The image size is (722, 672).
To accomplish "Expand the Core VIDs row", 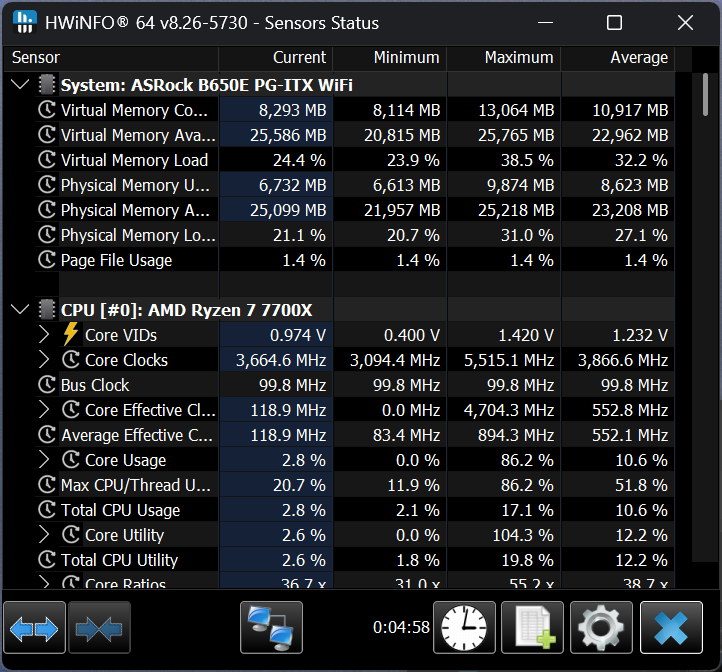I will coord(44,335).
